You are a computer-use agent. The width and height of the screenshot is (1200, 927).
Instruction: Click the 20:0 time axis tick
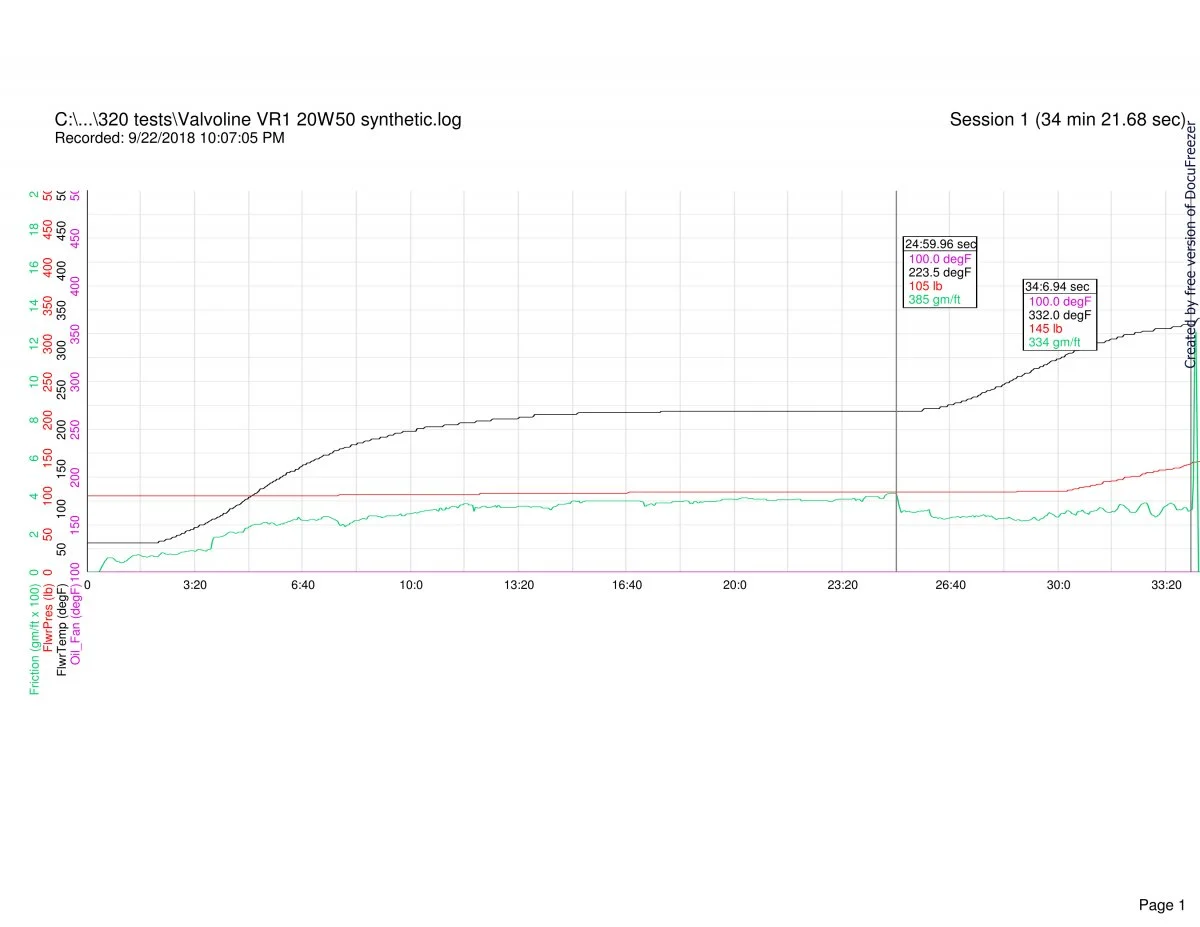(x=735, y=585)
